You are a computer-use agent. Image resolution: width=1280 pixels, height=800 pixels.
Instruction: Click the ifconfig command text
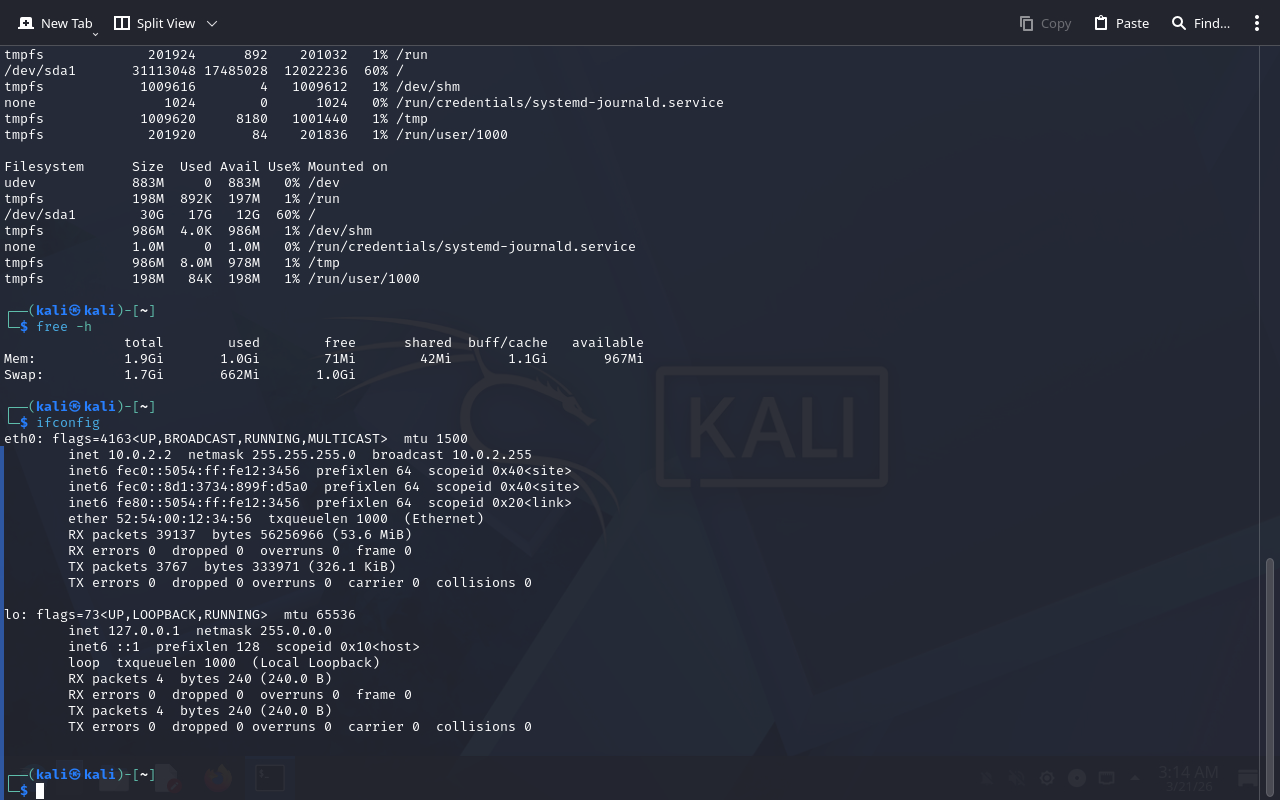68,423
